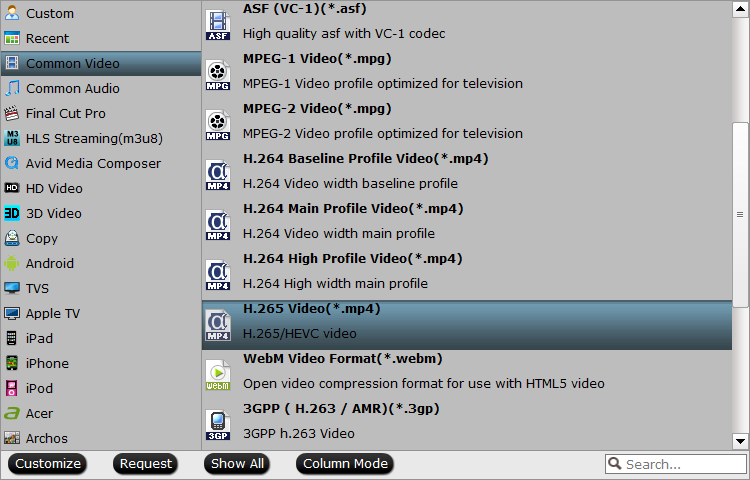Viewport: 750px width, 480px height.
Task: Click the HD Video icon
Action: [12, 188]
